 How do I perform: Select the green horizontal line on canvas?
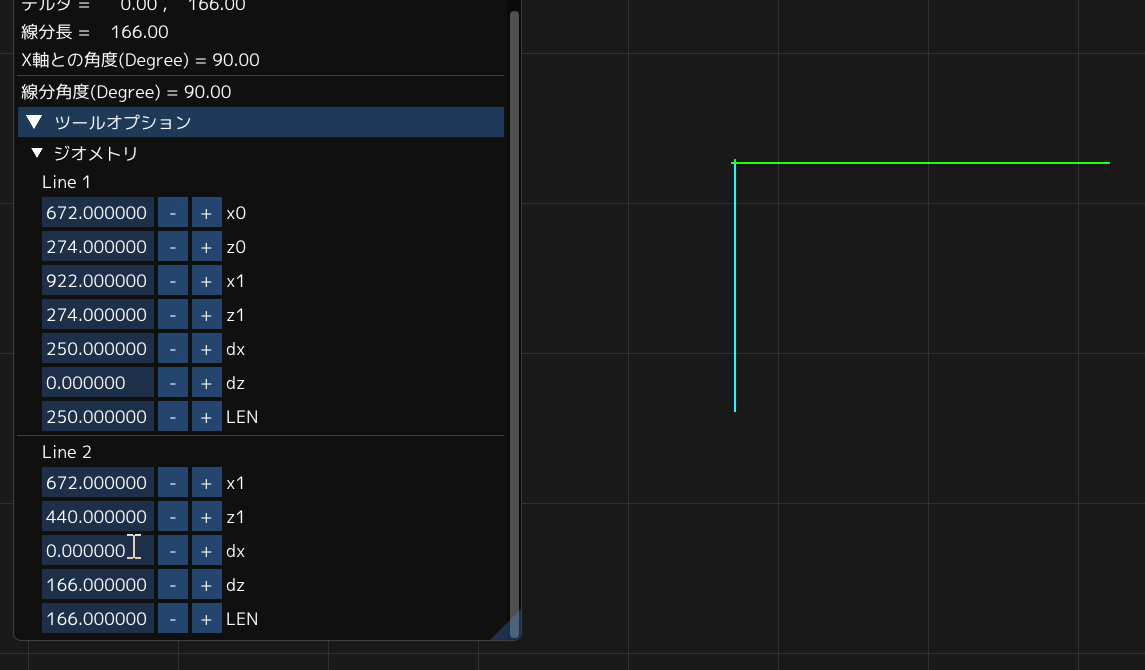(x=922, y=163)
